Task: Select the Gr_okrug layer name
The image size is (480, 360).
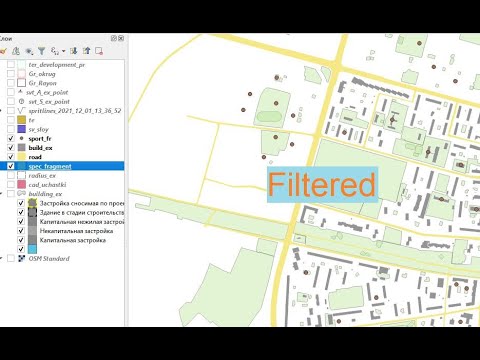Action: (42, 74)
